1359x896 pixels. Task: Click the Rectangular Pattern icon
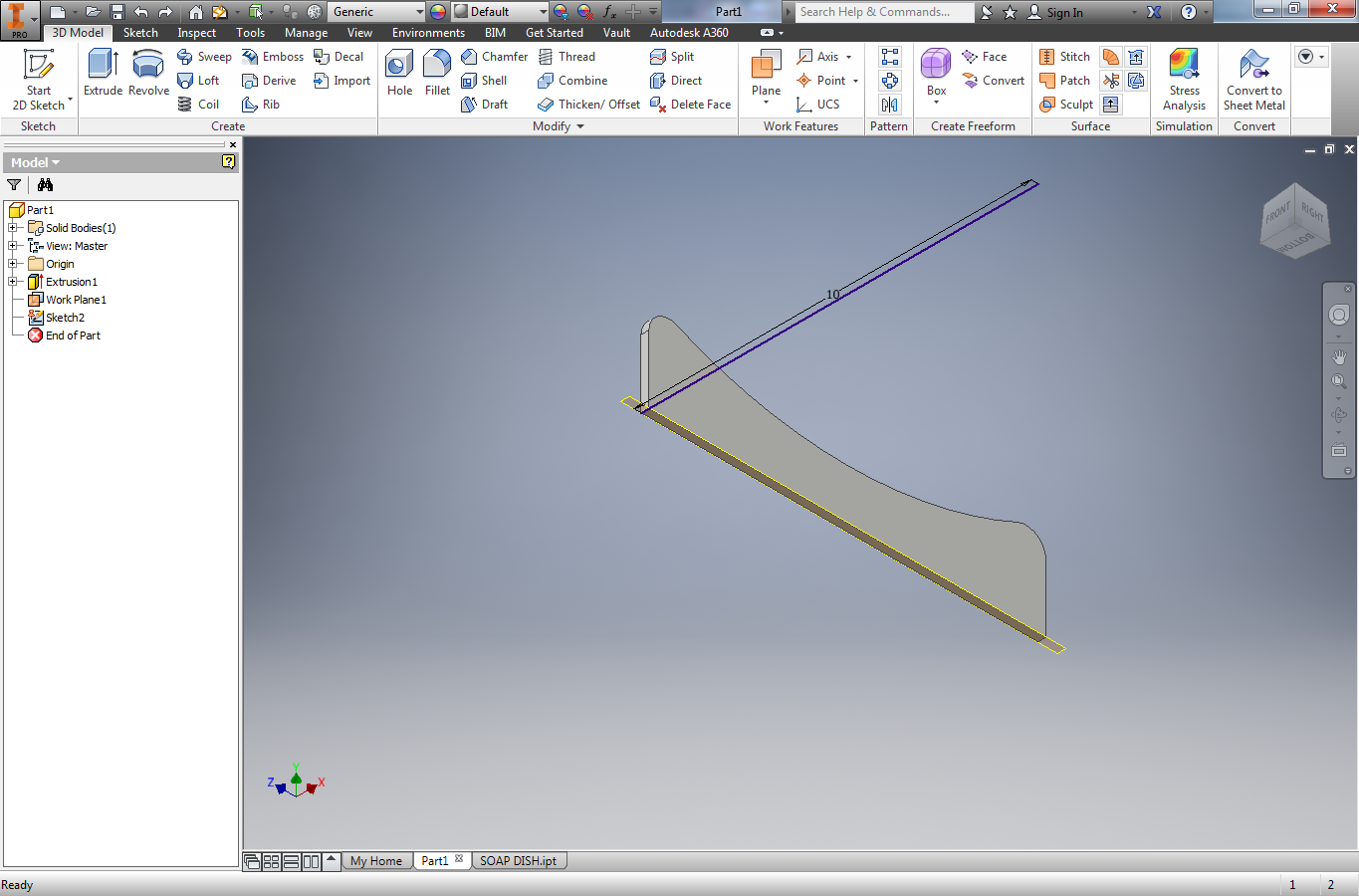[x=890, y=57]
